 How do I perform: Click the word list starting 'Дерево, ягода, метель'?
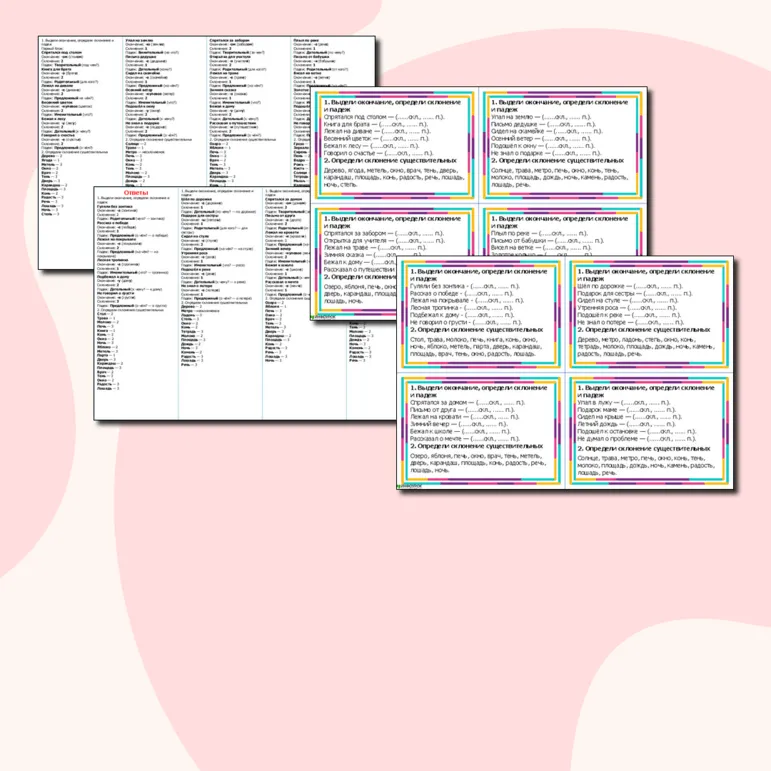click(394, 178)
